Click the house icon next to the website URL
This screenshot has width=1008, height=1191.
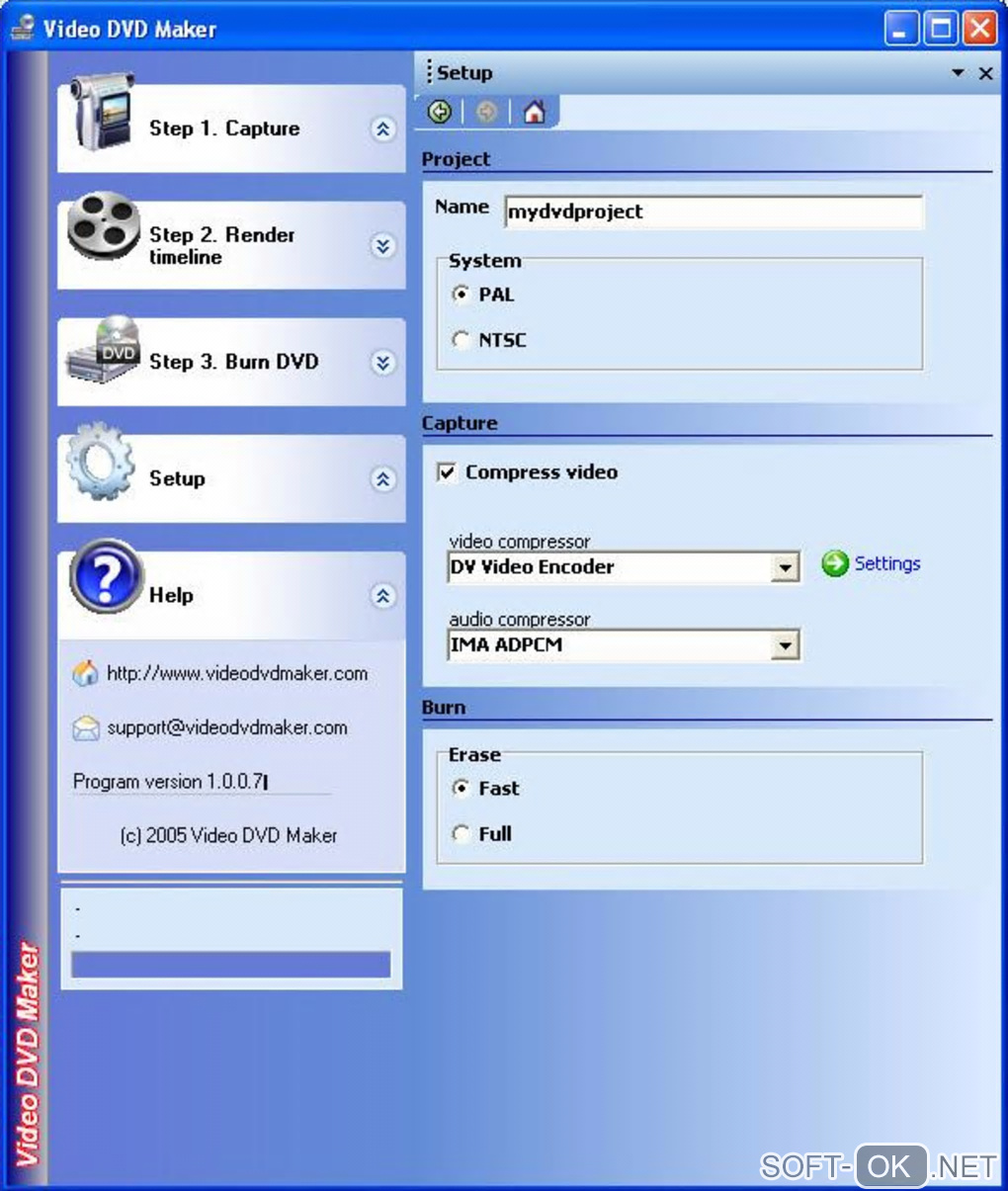point(86,673)
